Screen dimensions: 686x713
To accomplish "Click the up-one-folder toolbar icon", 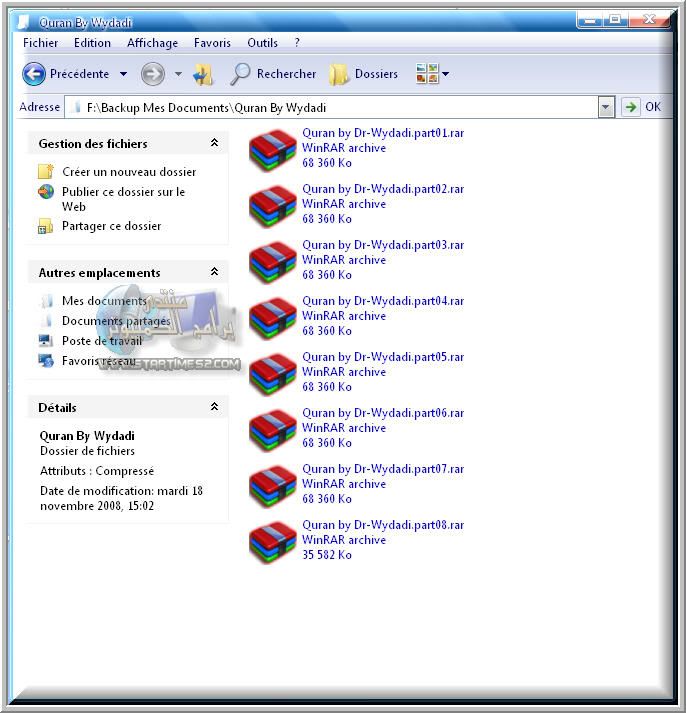I will 204,73.
